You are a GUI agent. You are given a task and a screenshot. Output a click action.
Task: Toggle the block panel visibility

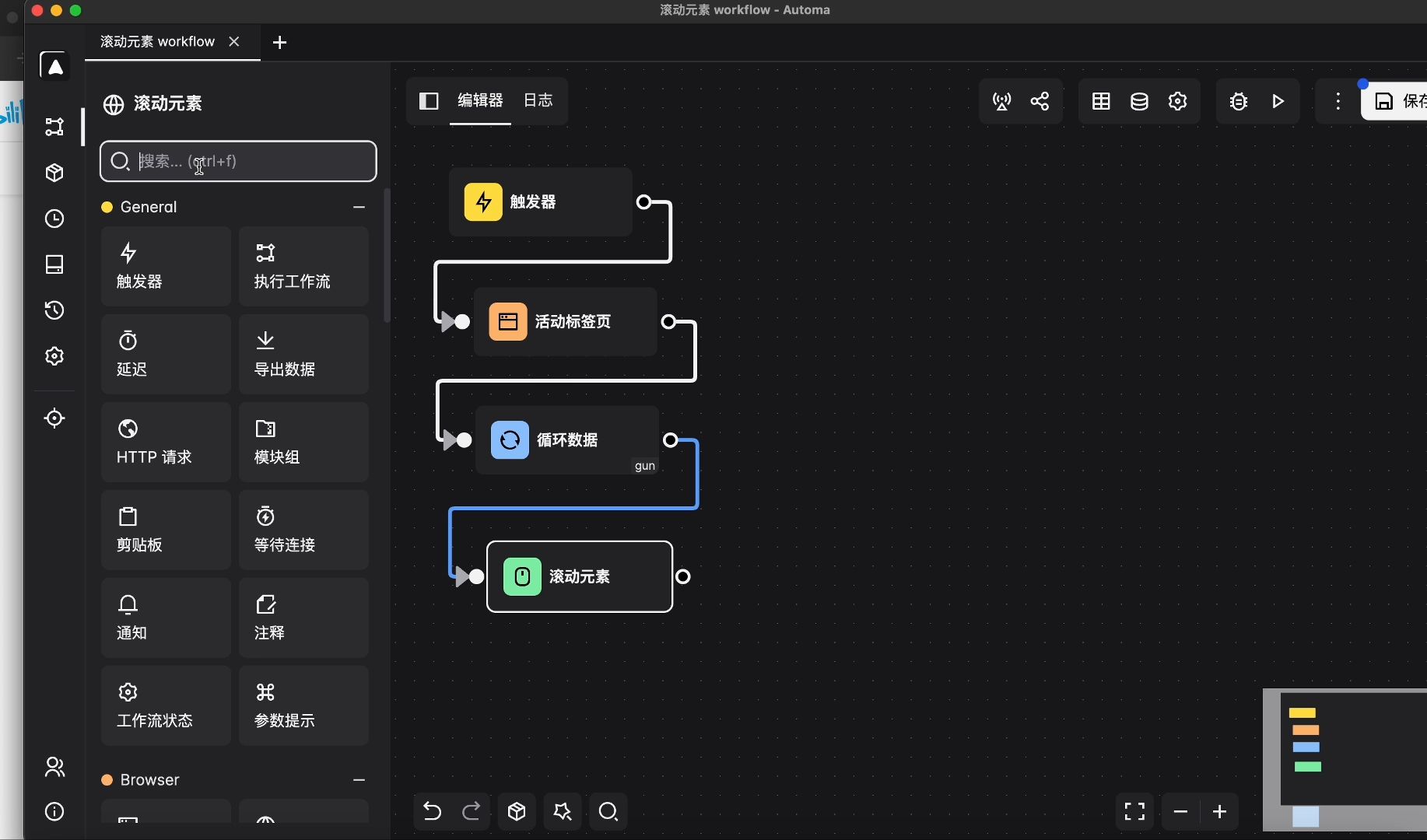pyautogui.click(x=430, y=101)
